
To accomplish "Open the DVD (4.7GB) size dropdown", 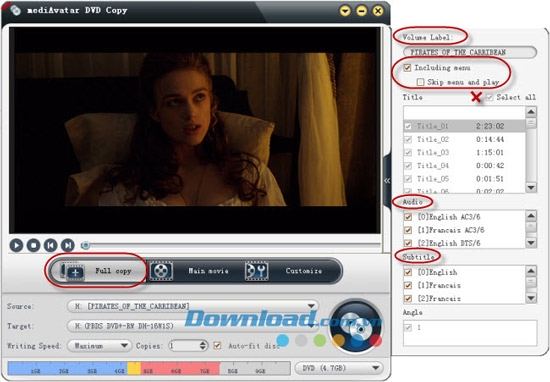I will point(375,368).
